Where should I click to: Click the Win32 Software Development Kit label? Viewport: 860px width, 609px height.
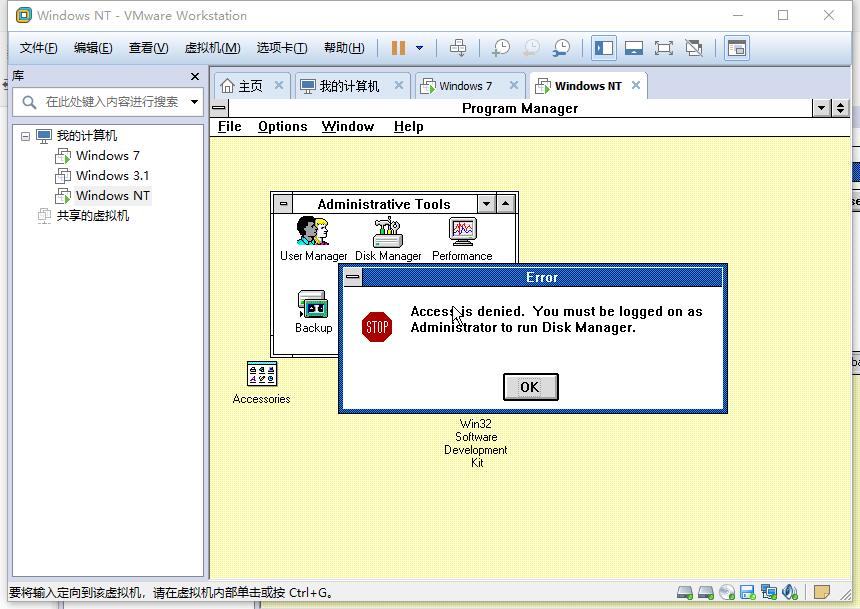476,443
